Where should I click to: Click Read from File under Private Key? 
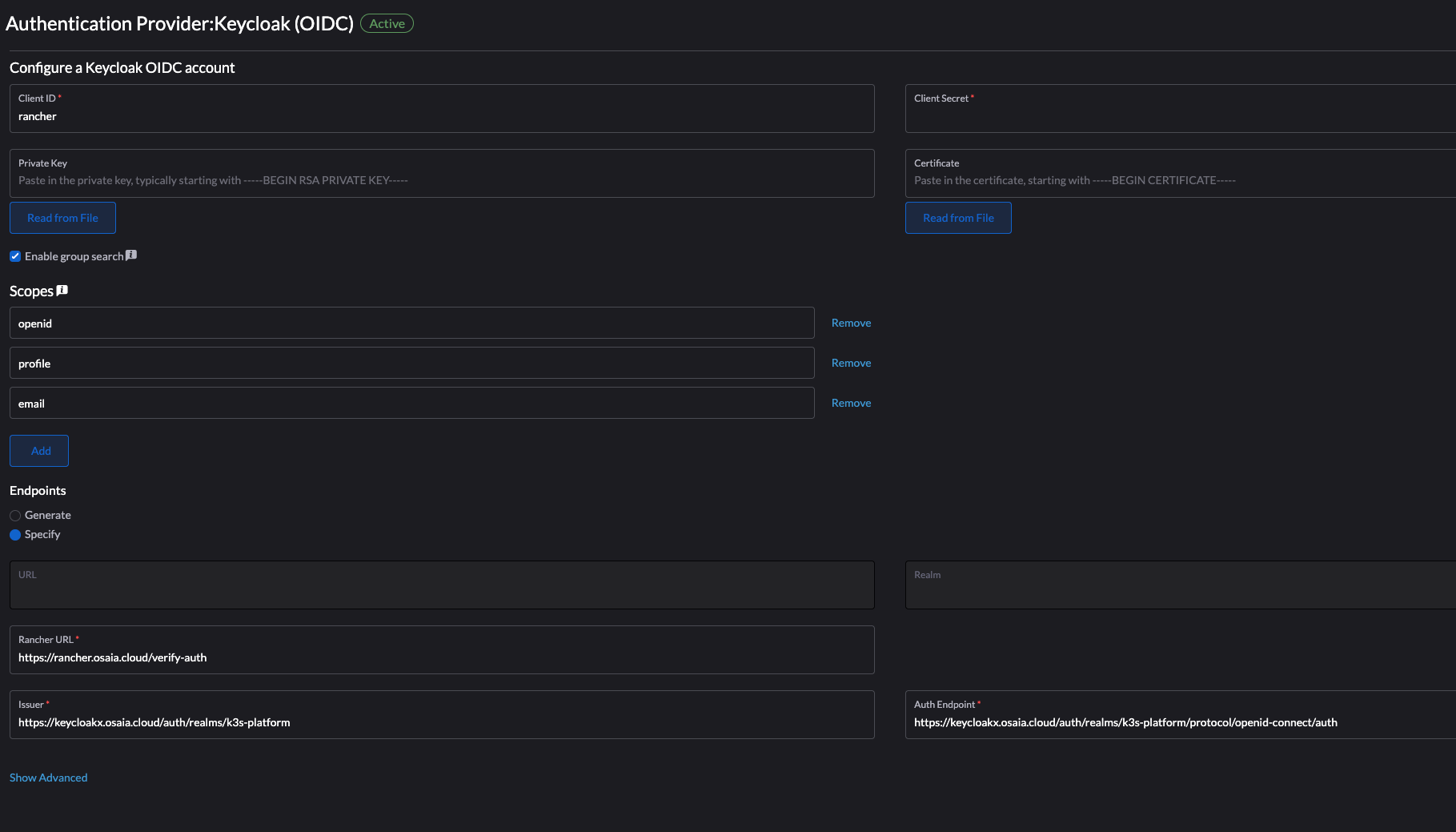(x=62, y=218)
